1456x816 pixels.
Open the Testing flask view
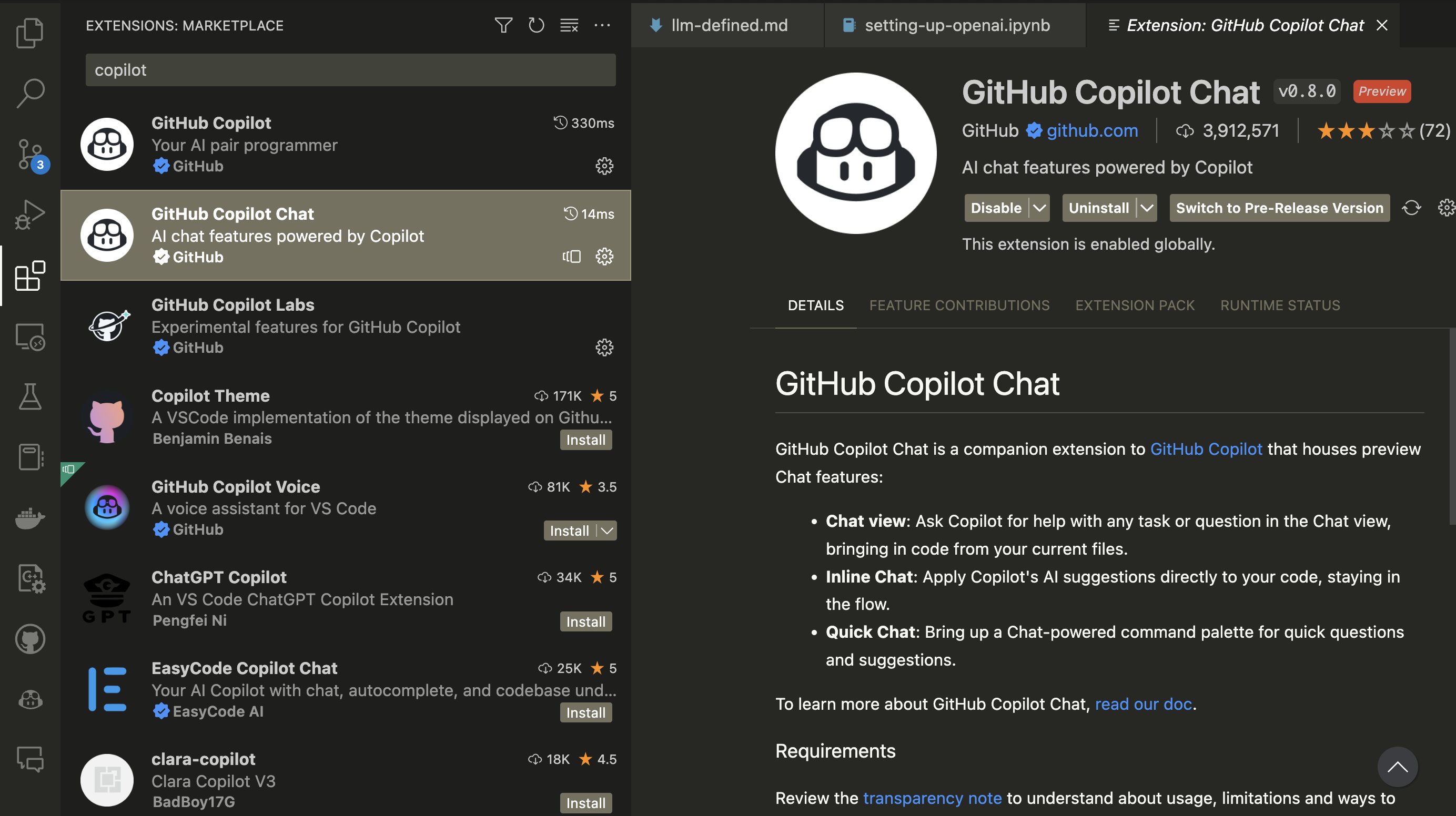point(29,397)
